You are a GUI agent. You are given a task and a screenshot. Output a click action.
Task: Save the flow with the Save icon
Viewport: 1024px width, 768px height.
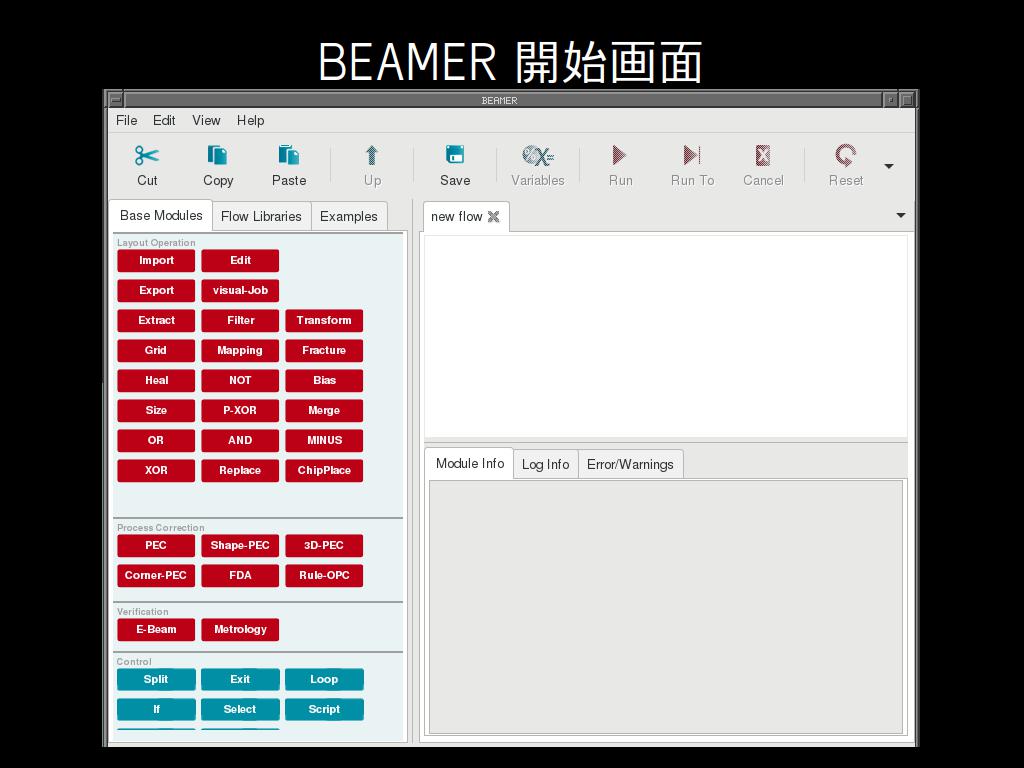[x=455, y=155]
